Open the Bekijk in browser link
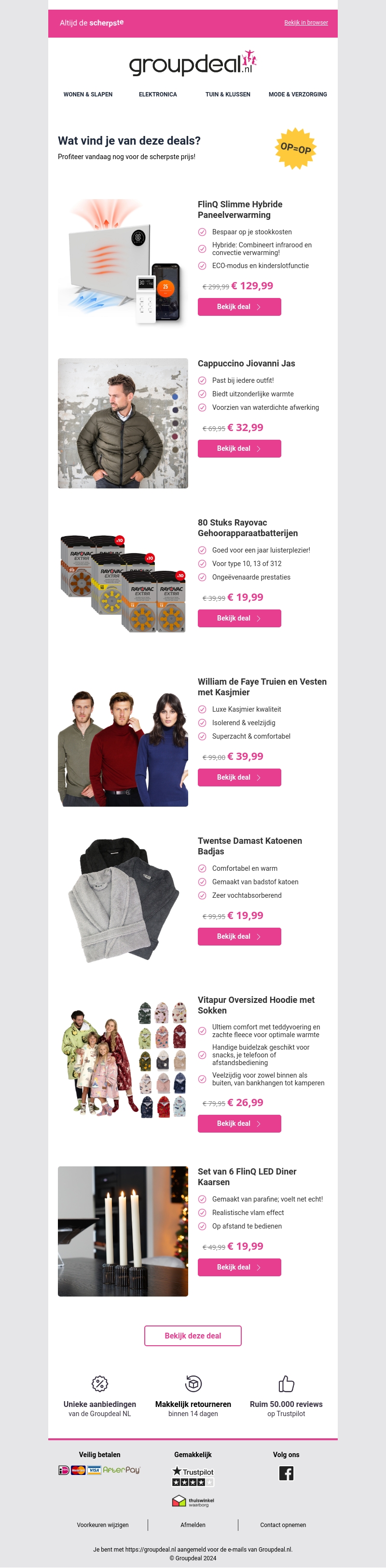 pyautogui.click(x=306, y=23)
